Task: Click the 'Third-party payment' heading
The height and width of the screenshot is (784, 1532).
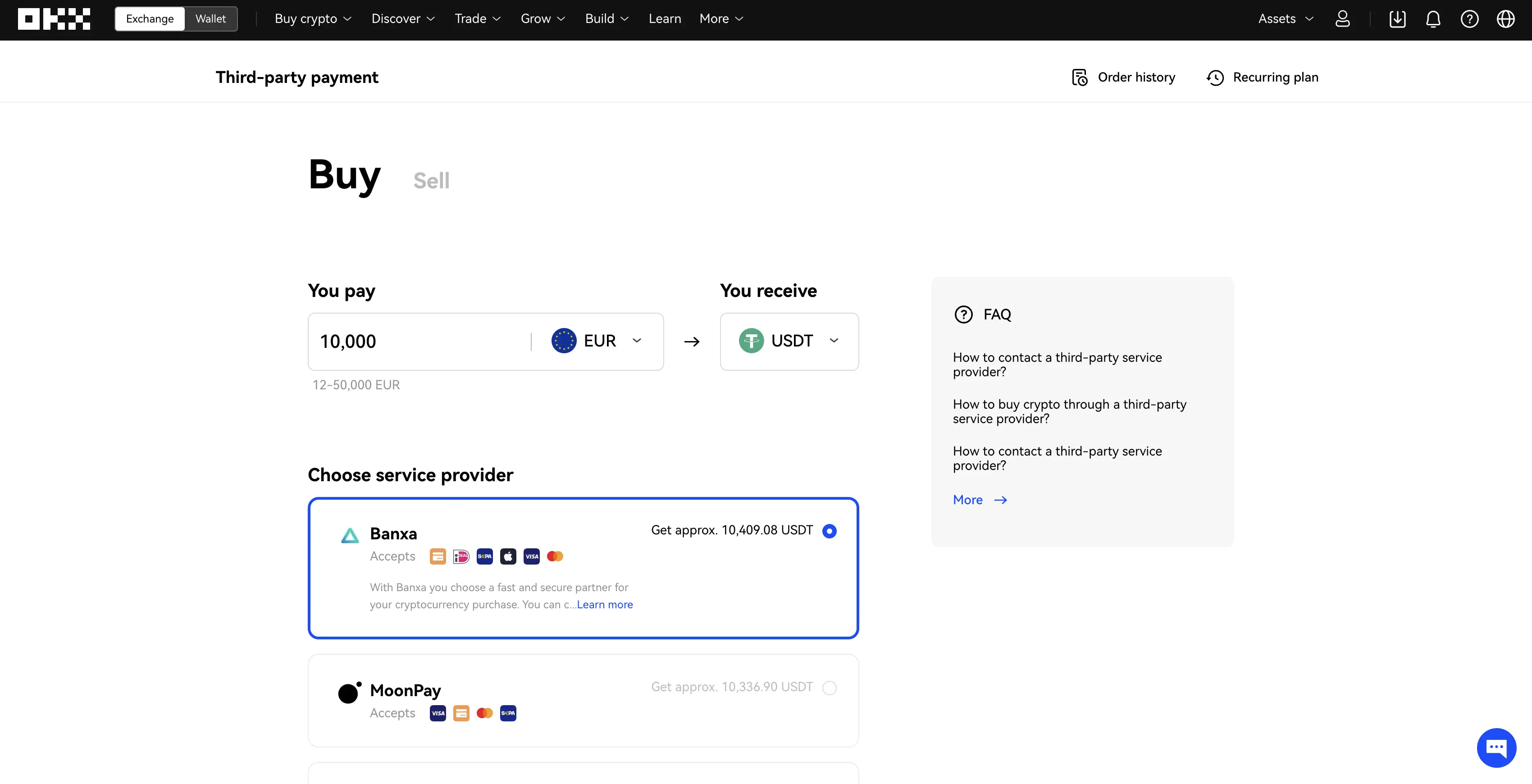Action: pyautogui.click(x=297, y=77)
